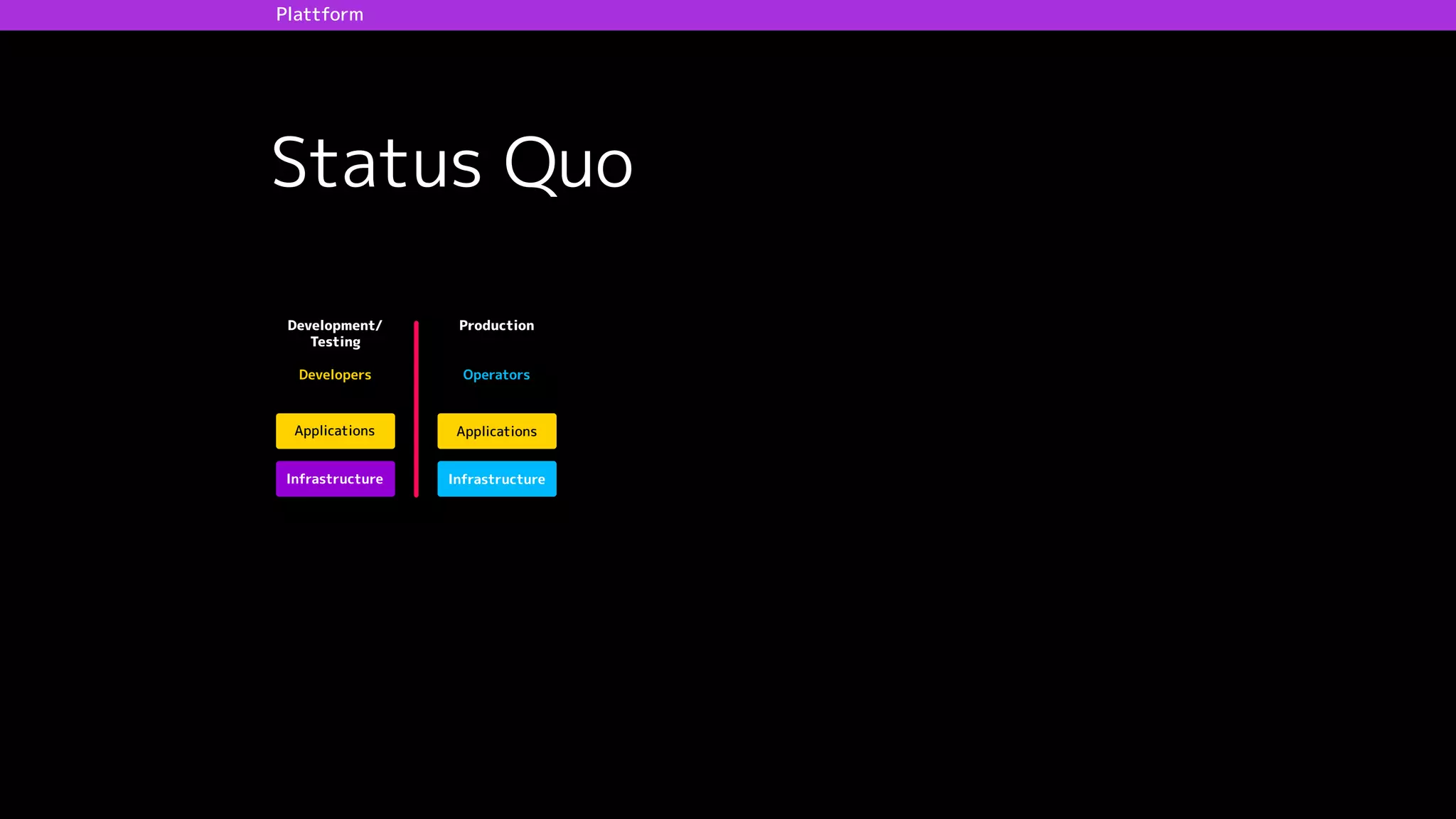Click the light blue Infrastructure box
1456x819 pixels.
(496, 478)
